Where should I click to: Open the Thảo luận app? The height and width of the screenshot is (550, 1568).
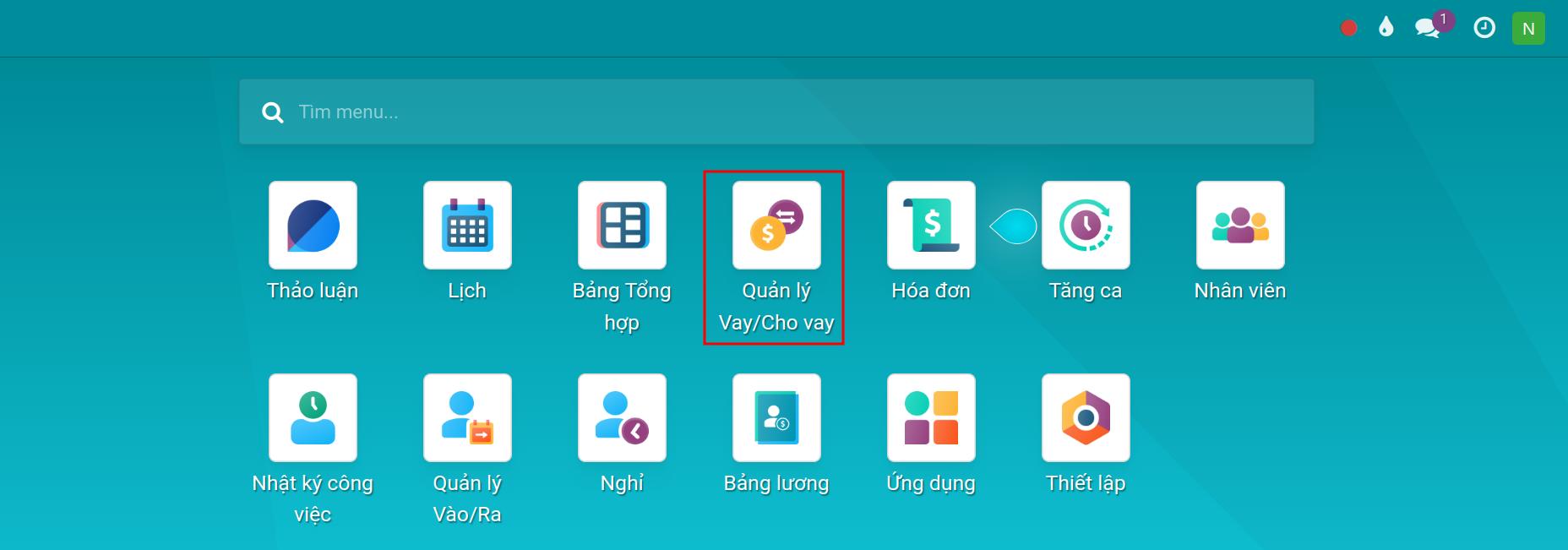coord(313,225)
